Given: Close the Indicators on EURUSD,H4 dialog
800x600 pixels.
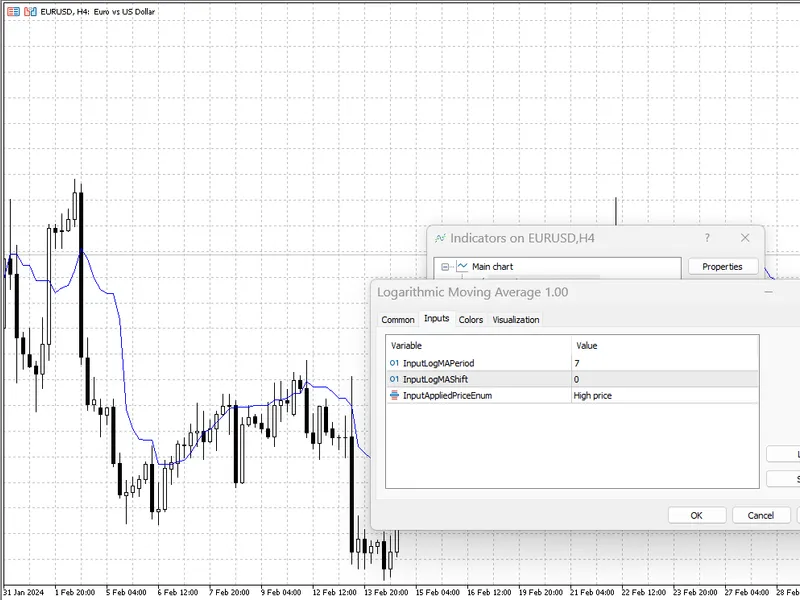Looking at the screenshot, I should 745,238.
